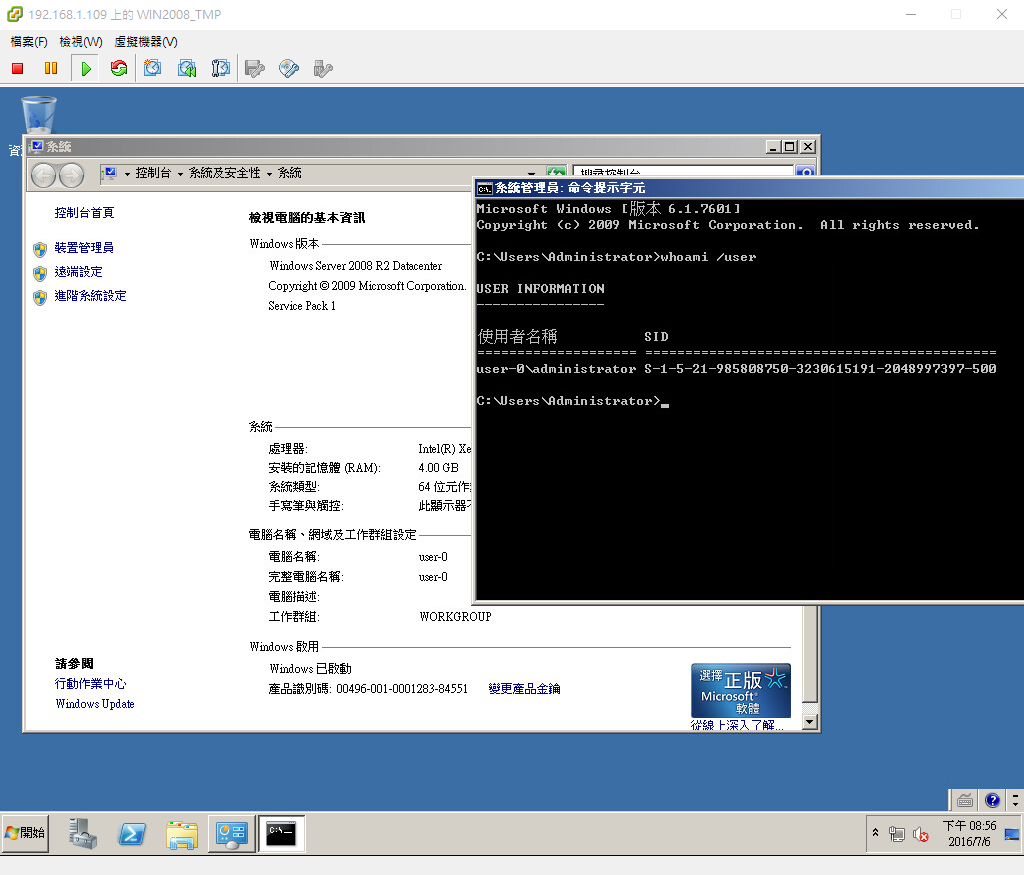Switch to command prompt taskbar button

(281, 834)
